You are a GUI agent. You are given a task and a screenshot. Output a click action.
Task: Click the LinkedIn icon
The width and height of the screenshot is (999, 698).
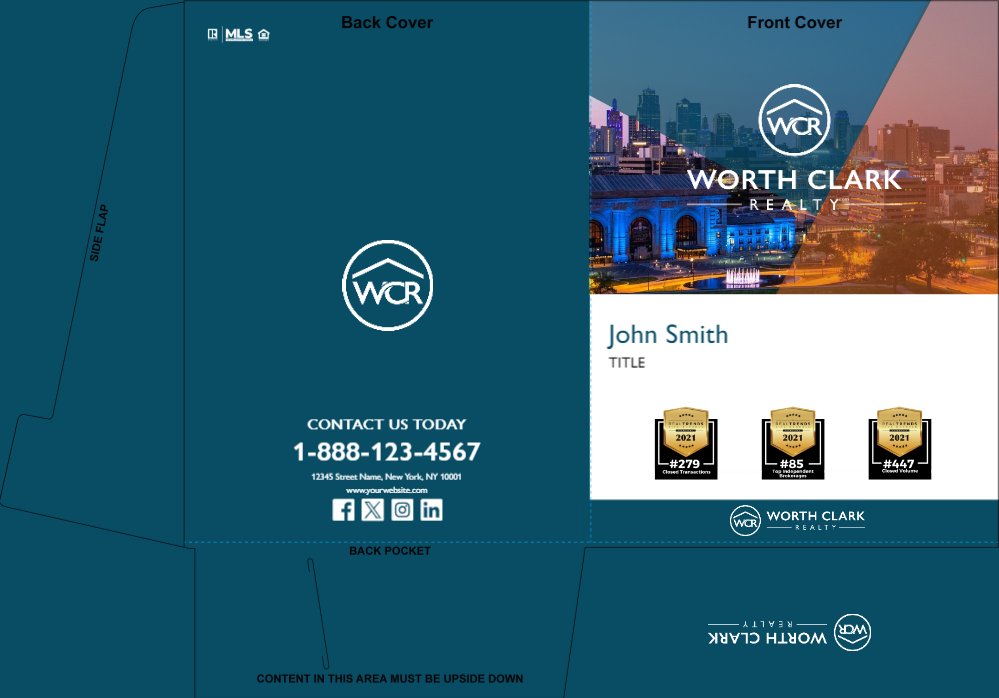coord(431,510)
